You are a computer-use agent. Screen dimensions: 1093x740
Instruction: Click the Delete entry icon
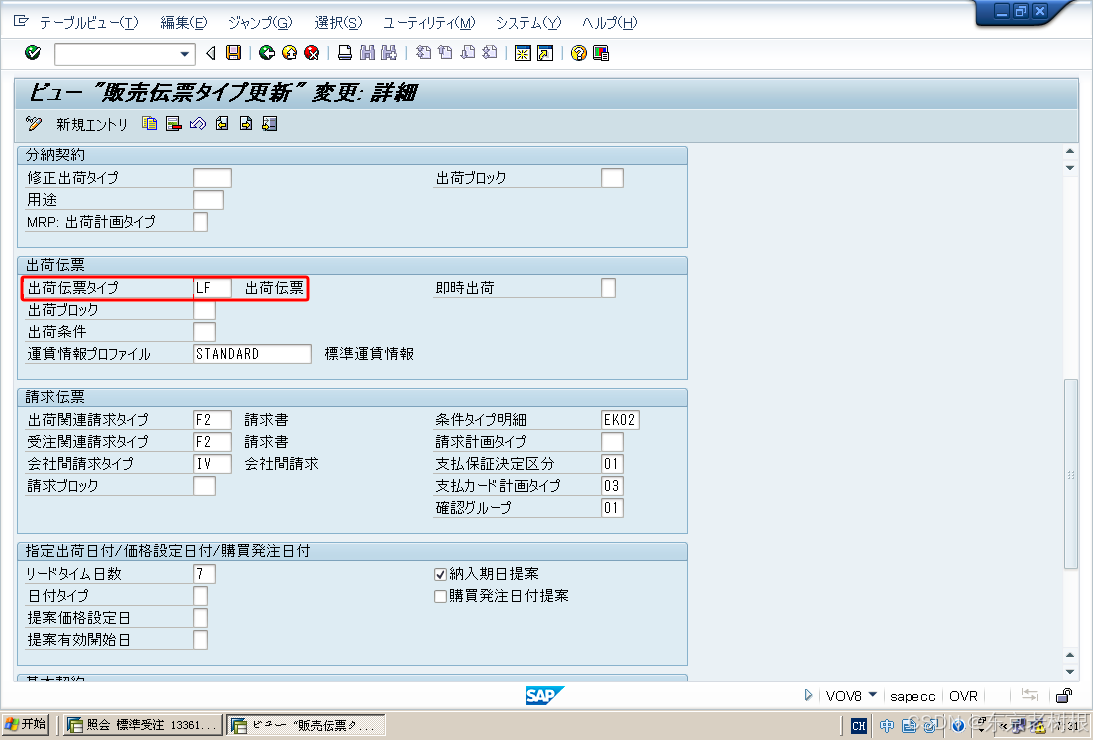(174, 124)
